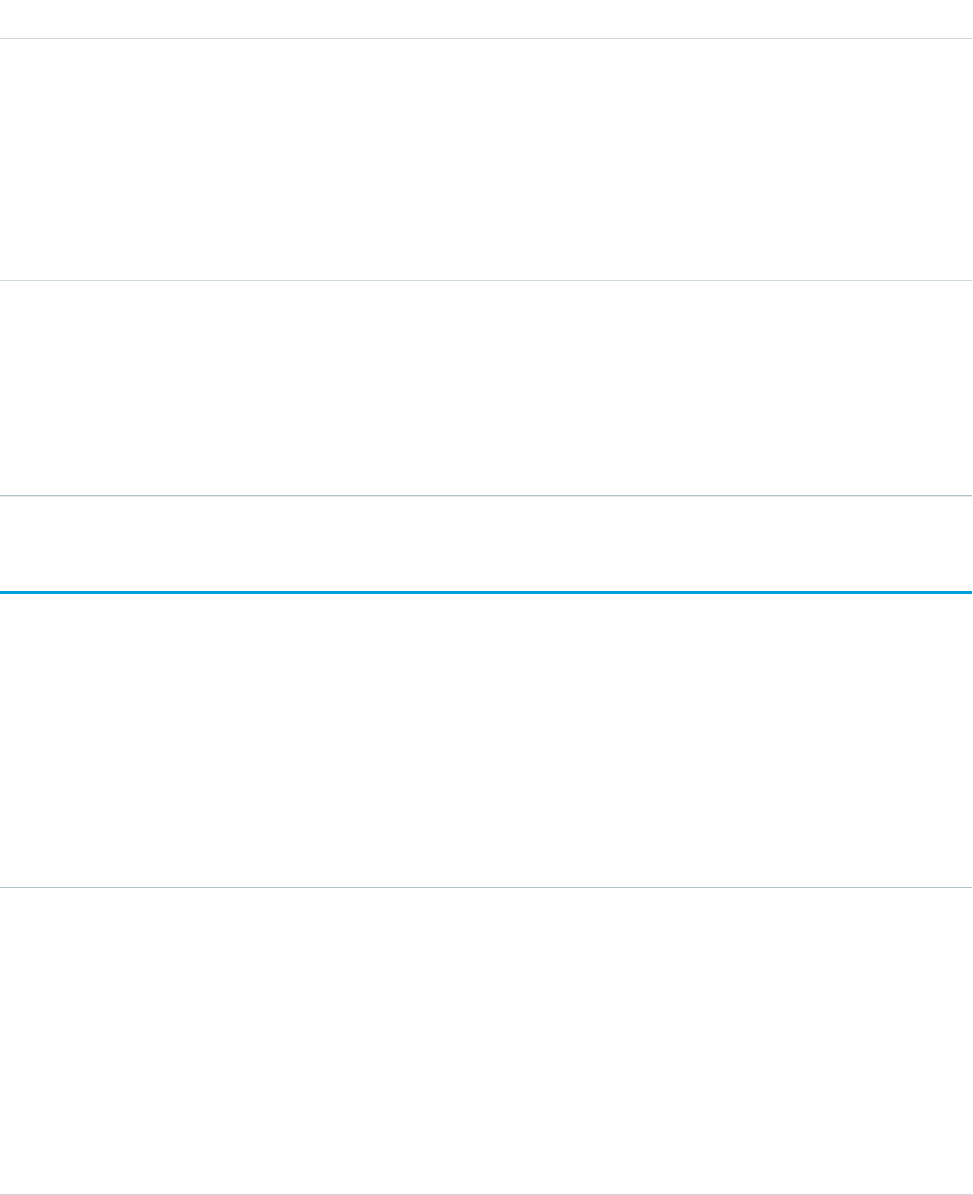
Task: Click the narrow blank strip above the top divider
Action: (x=486, y=18)
